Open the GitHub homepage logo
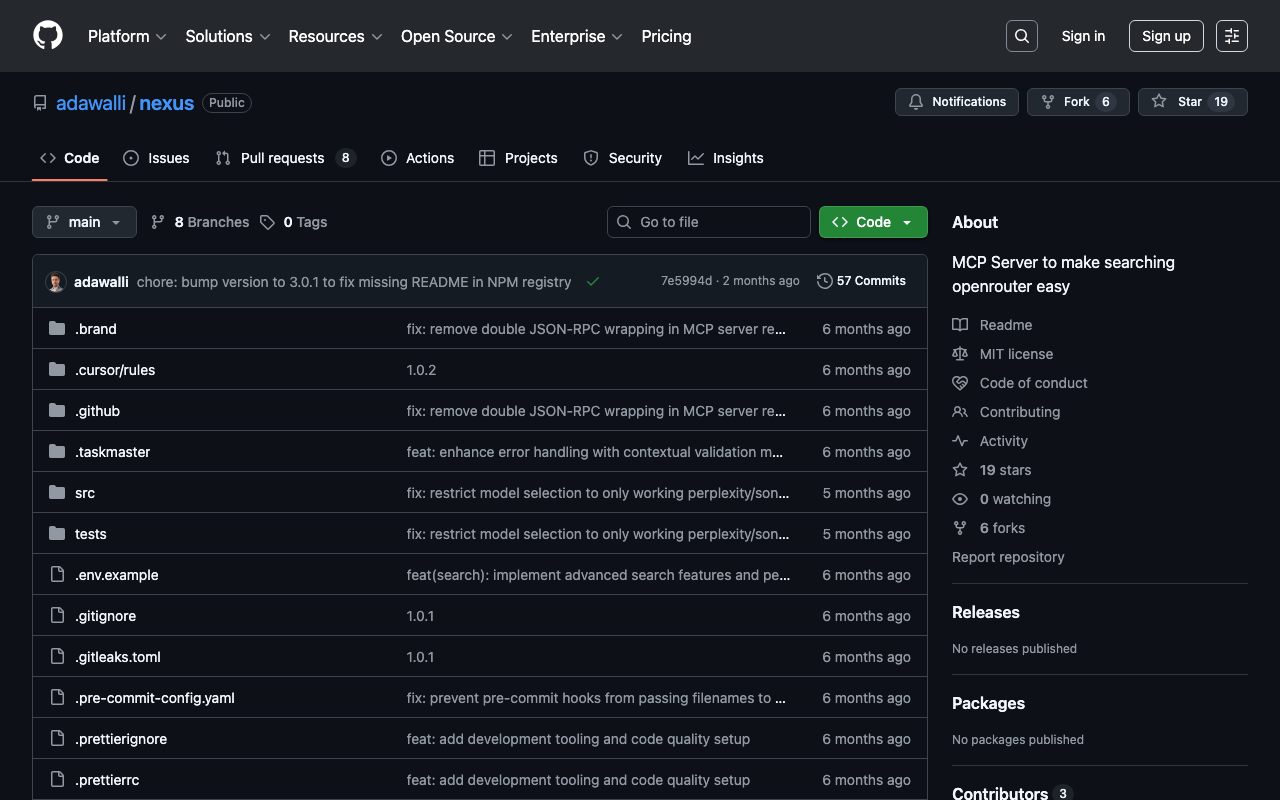The image size is (1280, 800). (x=48, y=36)
